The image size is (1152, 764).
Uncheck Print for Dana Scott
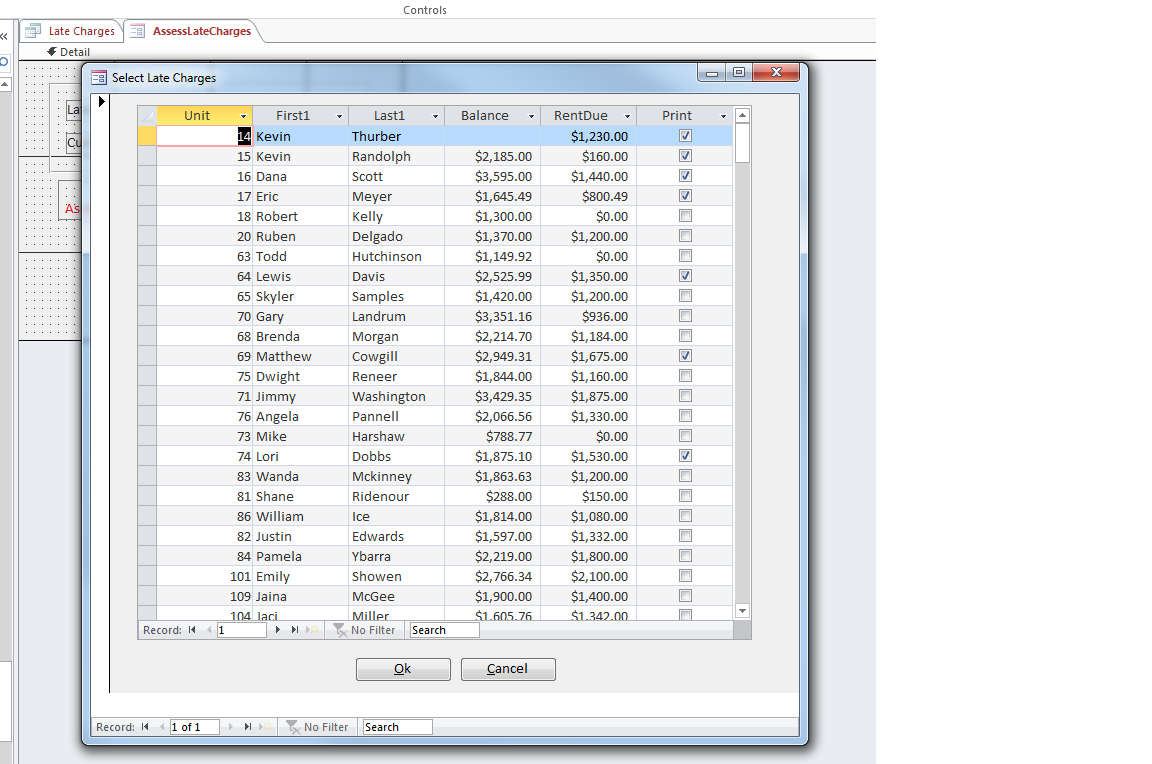685,176
